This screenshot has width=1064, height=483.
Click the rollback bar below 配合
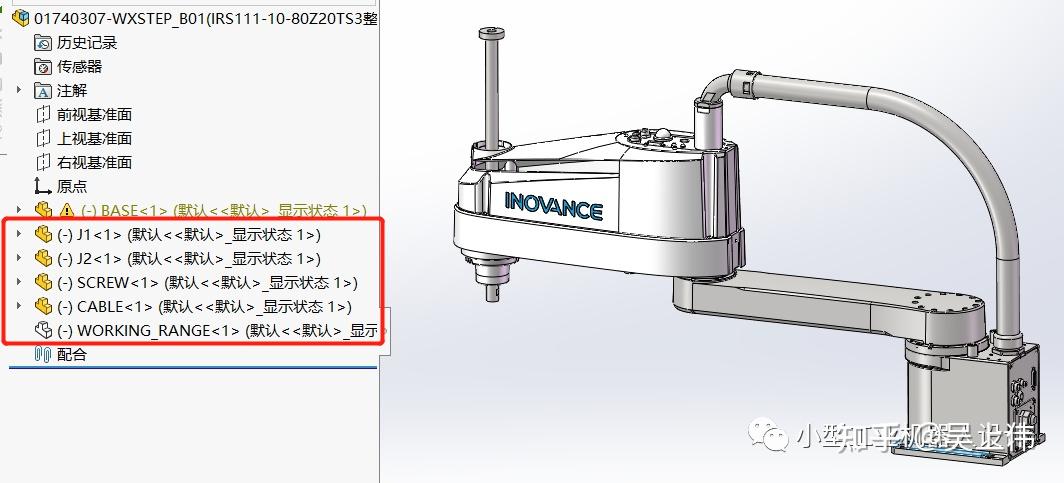tap(193, 367)
